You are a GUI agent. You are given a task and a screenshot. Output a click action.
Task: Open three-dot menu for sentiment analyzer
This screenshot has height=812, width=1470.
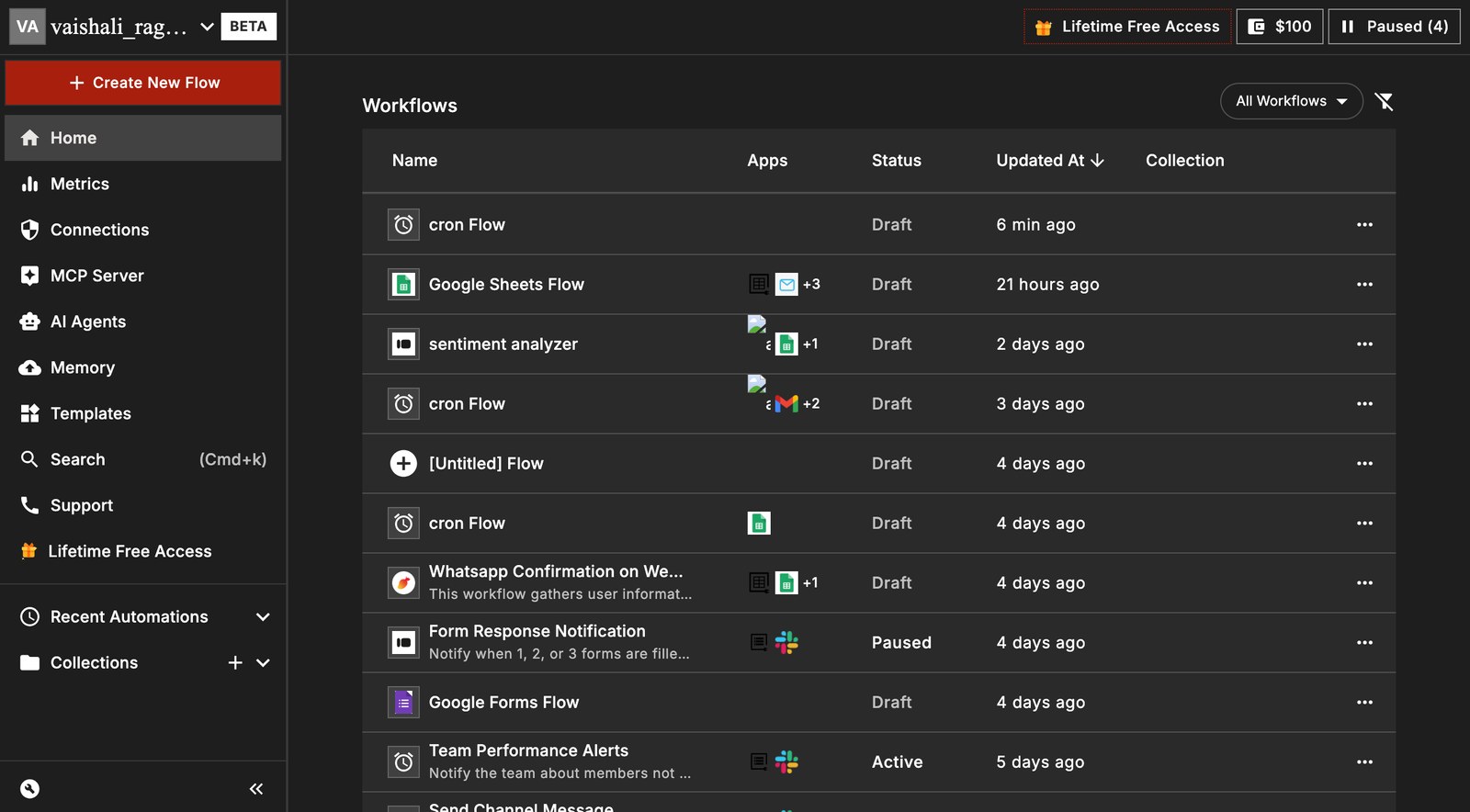1364,344
